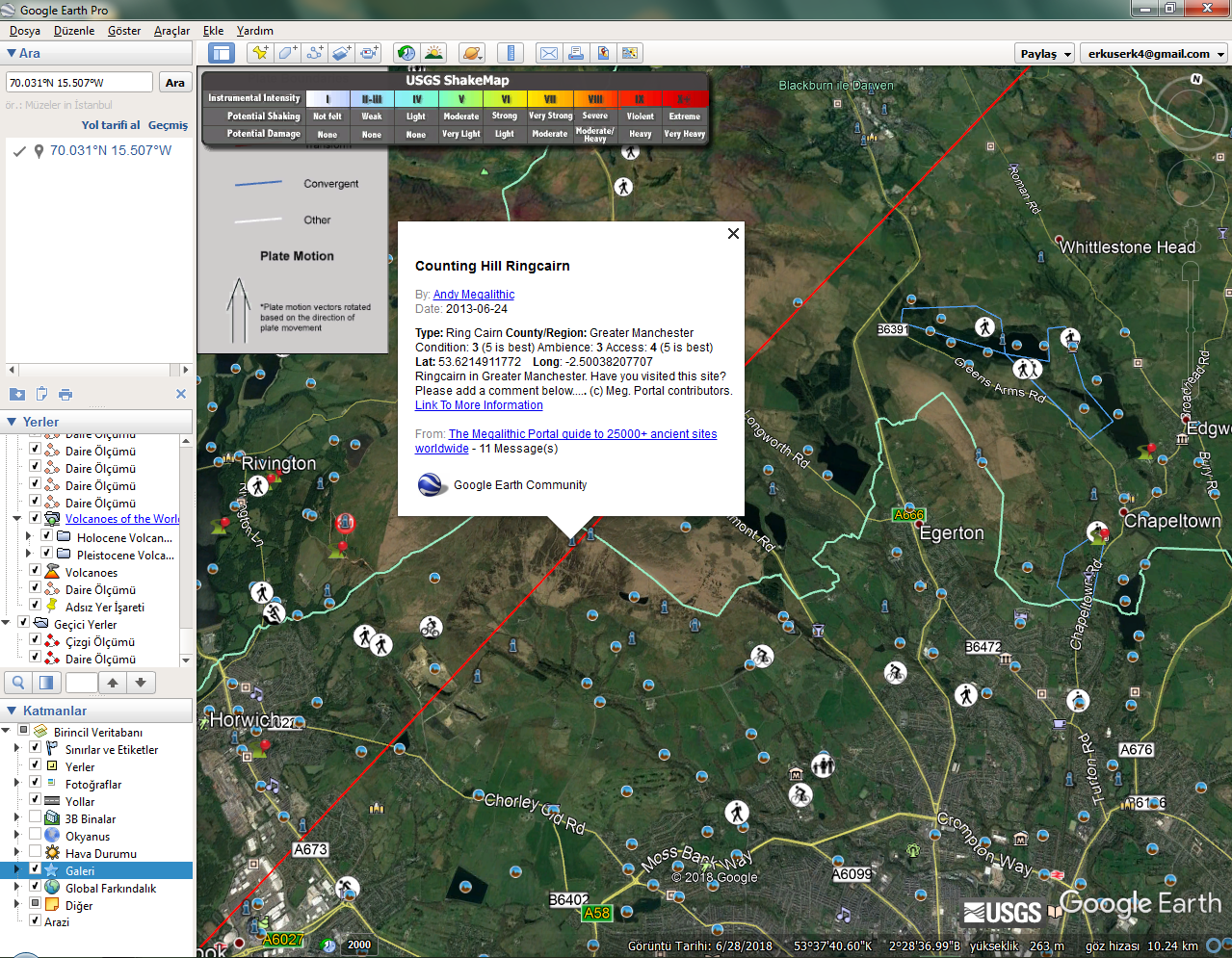Select the Add Path tool

(x=314, y=53)
